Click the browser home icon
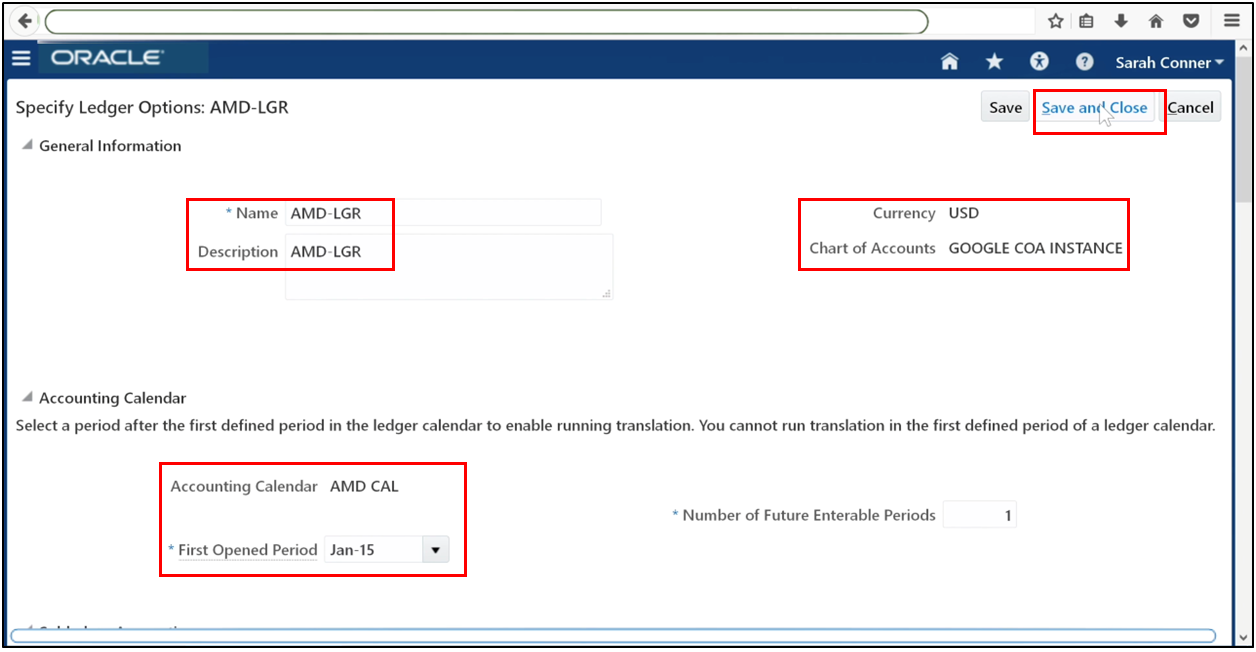This screenshot has height=652, width=1256. (1156, 20)
